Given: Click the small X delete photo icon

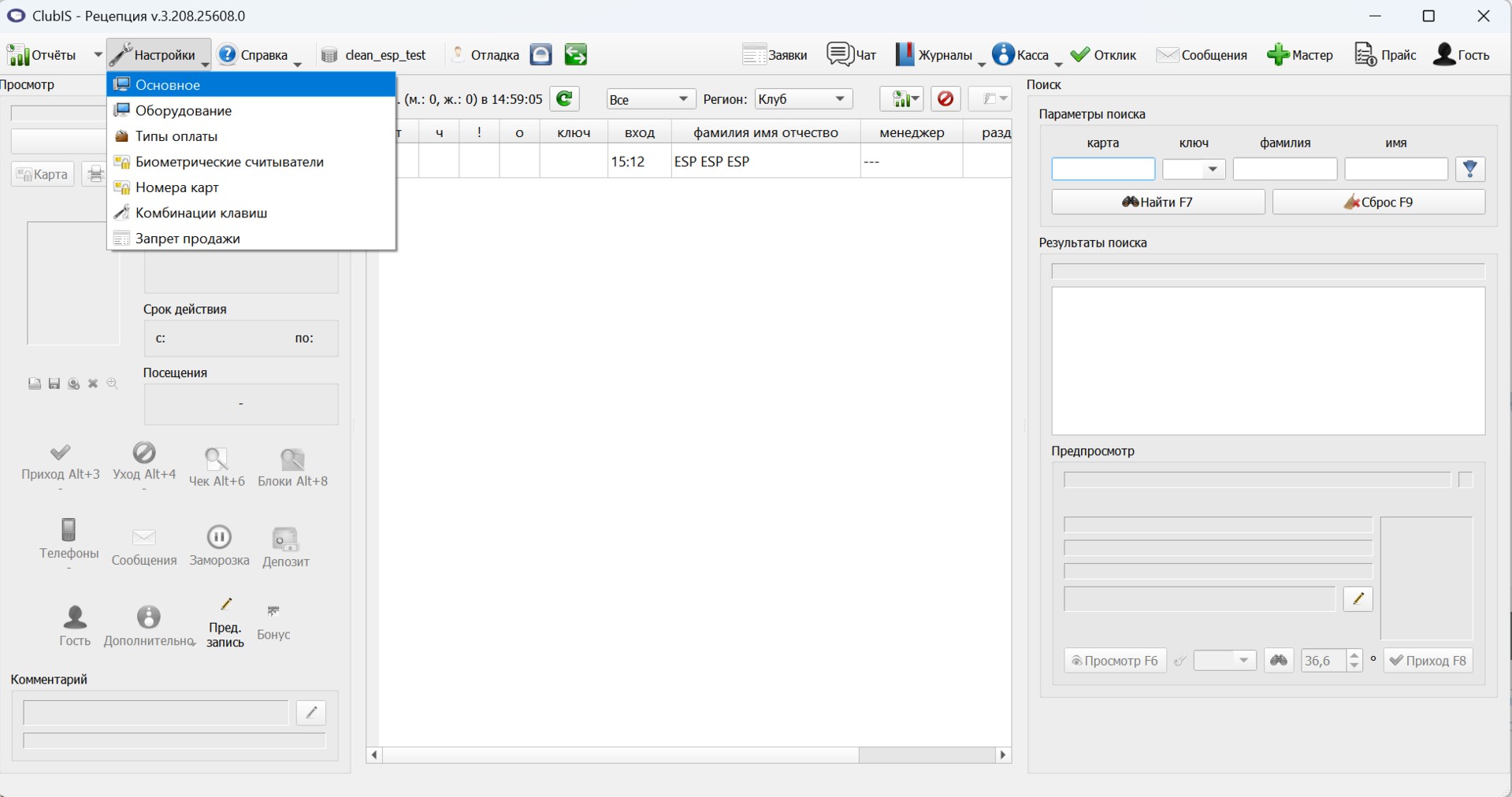Looking at the screenshot, I should (93, 384).
